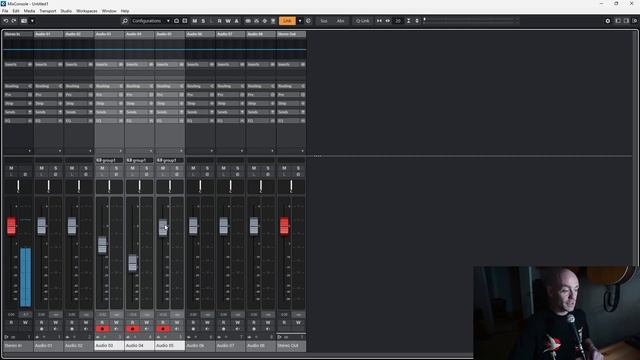The width and height of the screenshot is (640, 360).
Task: Click the icon immediately left of orange Link
Action: pos(273,21)
